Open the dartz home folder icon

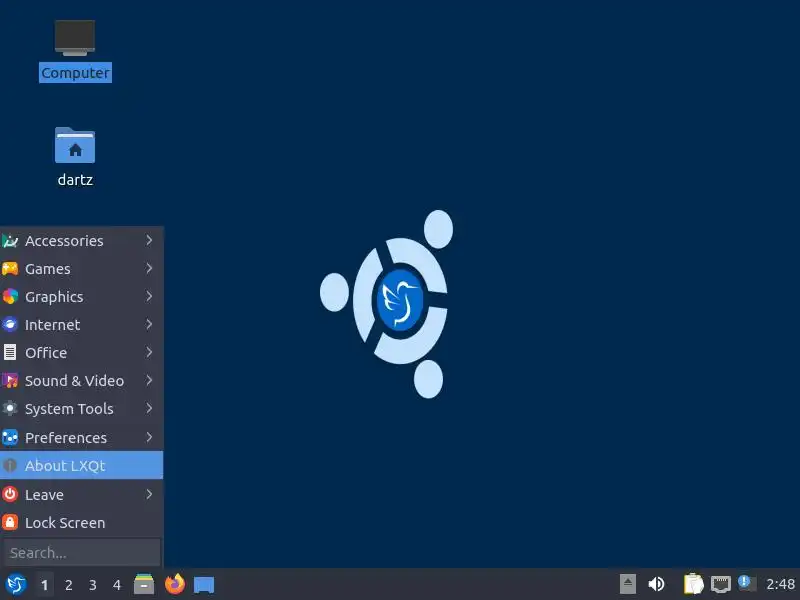click(x=75, y=145)
